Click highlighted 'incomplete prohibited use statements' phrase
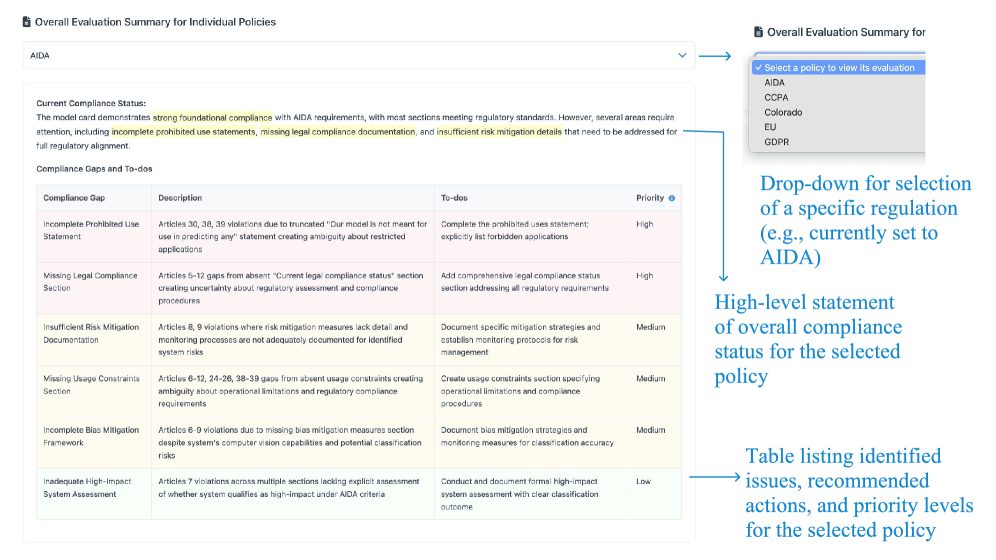 (x=184, y=132)
